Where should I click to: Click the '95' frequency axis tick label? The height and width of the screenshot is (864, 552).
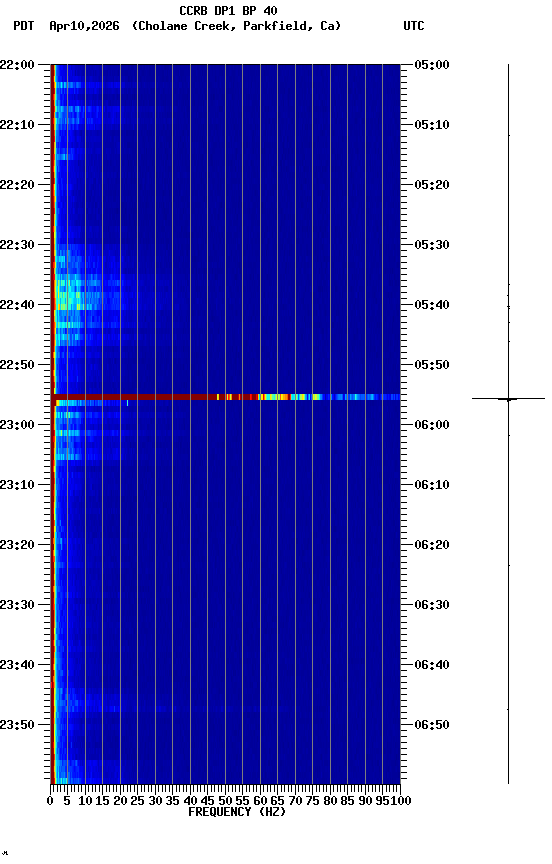pyautogui.click(x=382, y=802)
